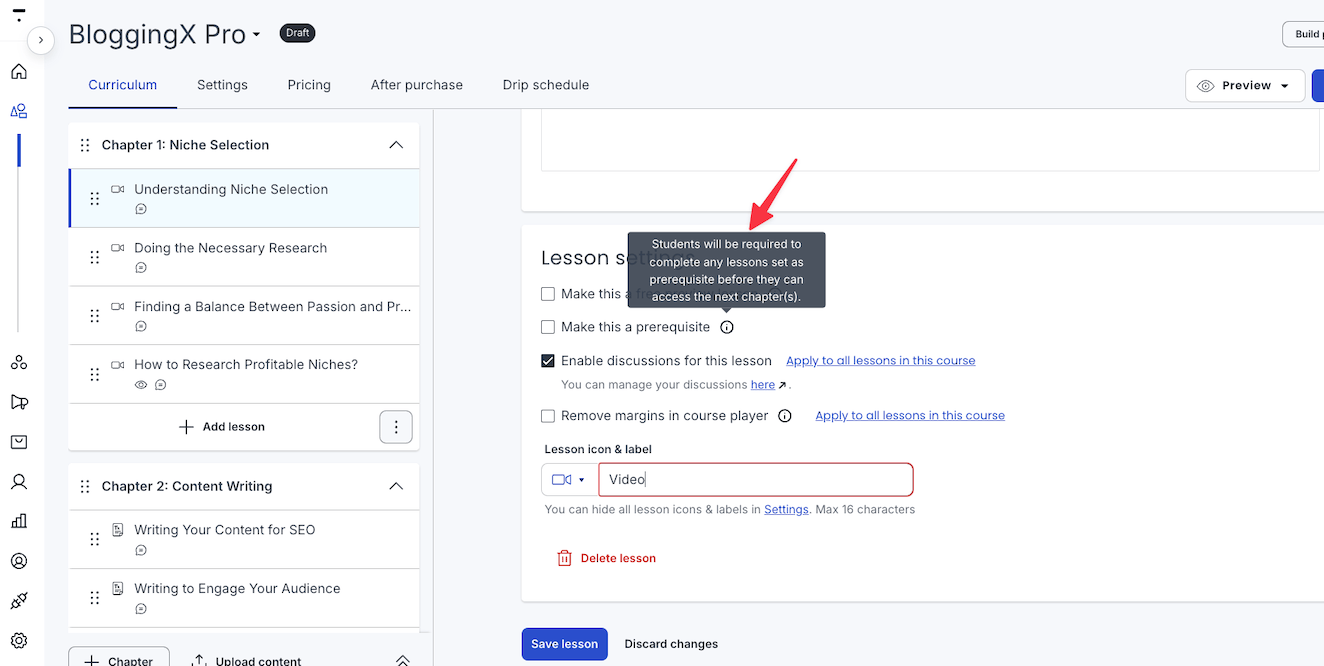Open the settings gear in left sidebar
1324x666 pixels.
click(19, 641)
